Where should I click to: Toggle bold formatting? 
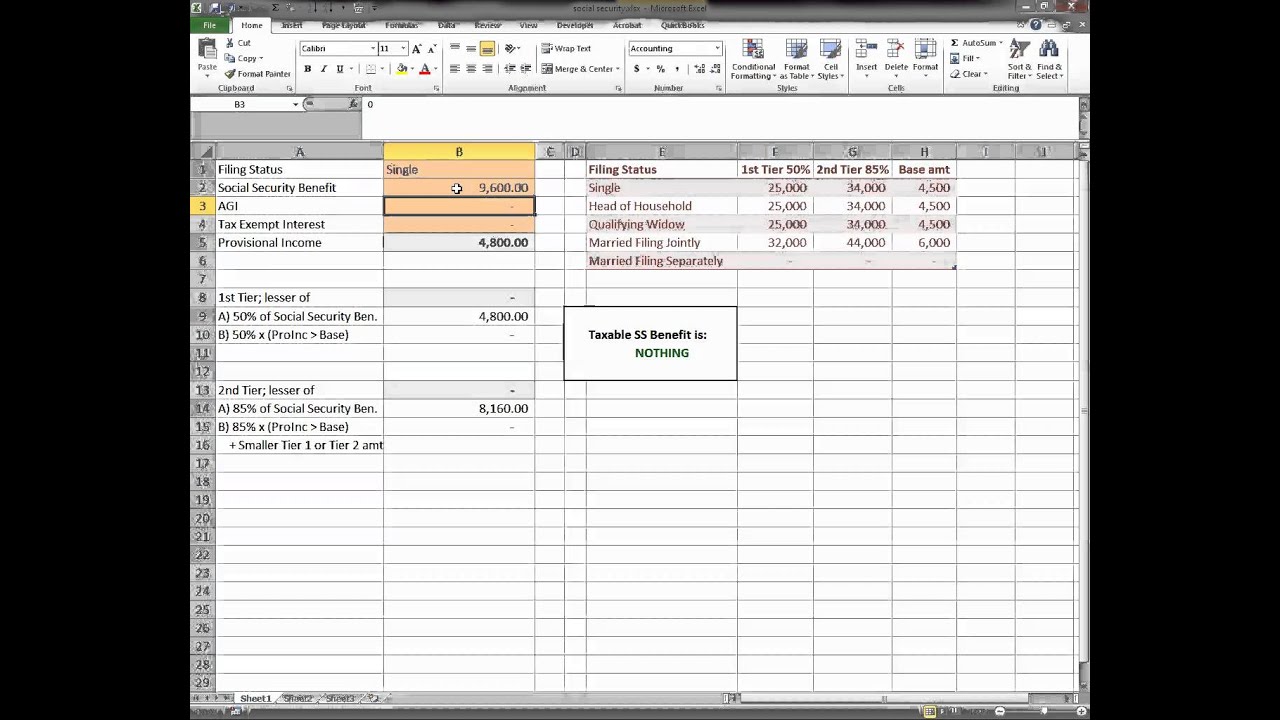307,69
